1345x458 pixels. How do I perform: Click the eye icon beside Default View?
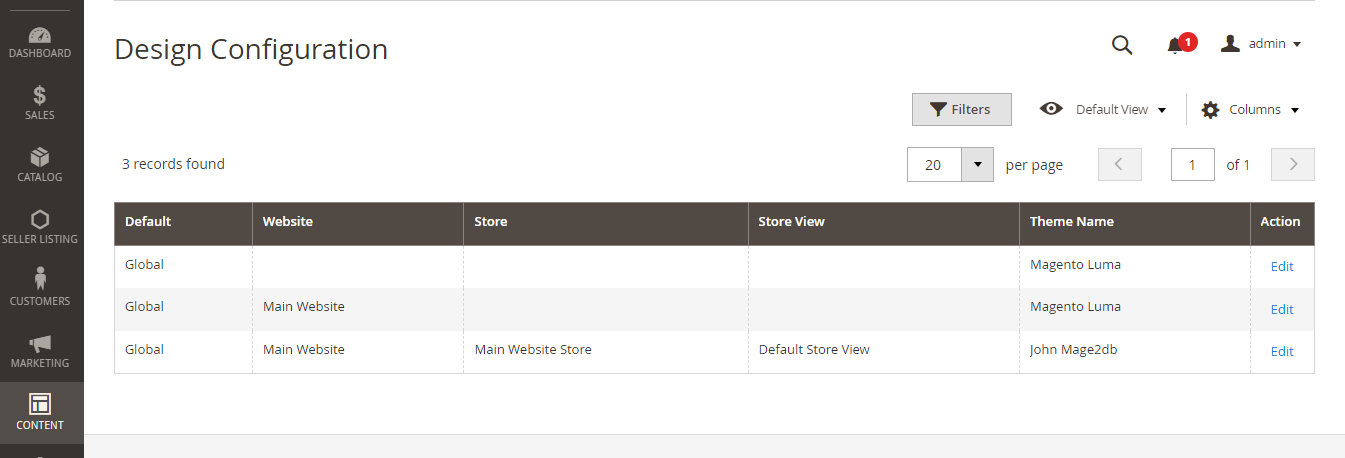pos(1051,109)
